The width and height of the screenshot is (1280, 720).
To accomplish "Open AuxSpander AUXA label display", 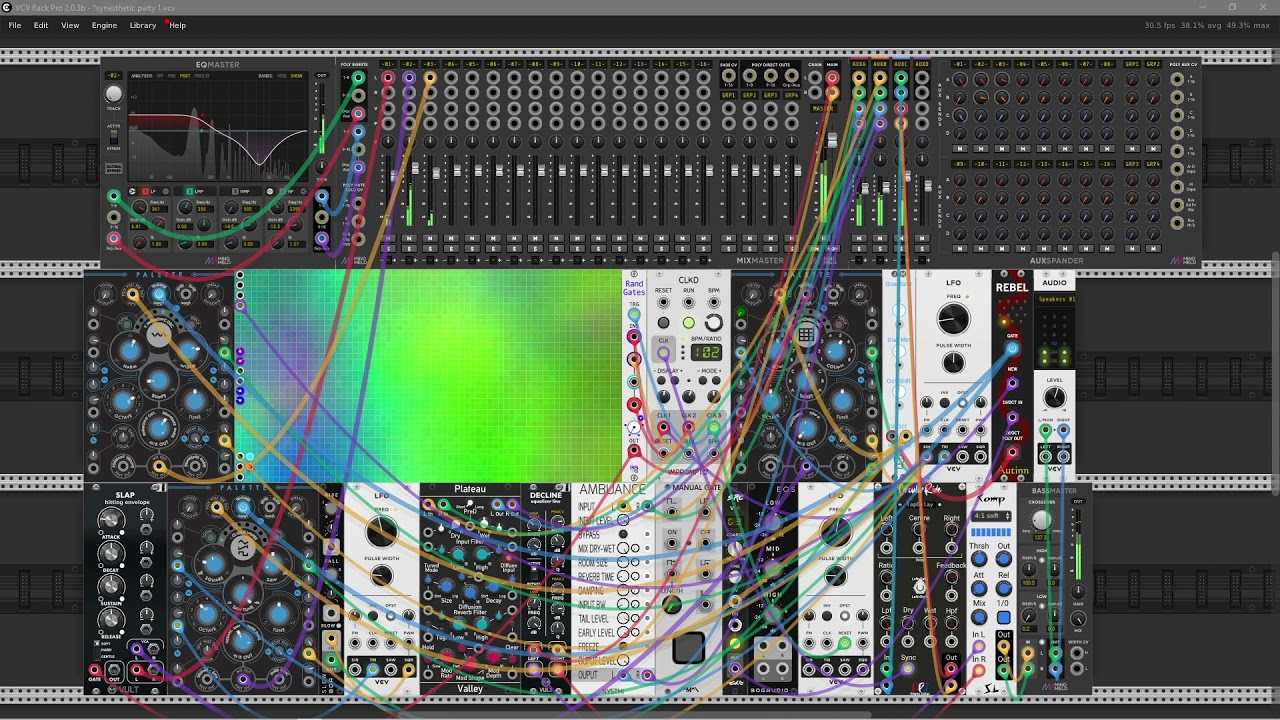I will 859,64.
